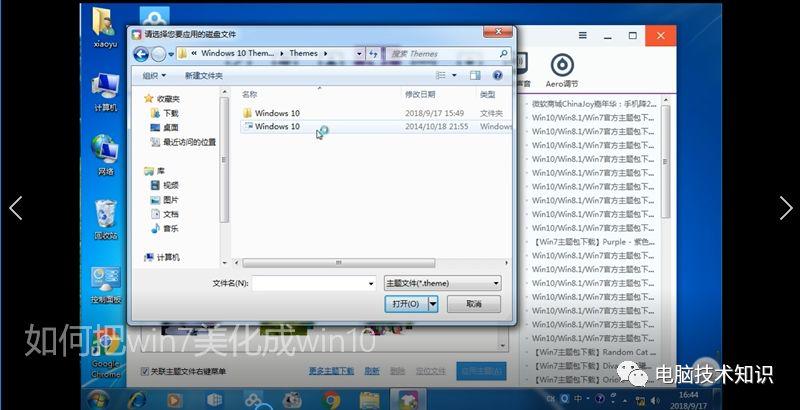This screenshot has width=800, height=410.
Task: Click the 打开(O) button
Action: 406,304
